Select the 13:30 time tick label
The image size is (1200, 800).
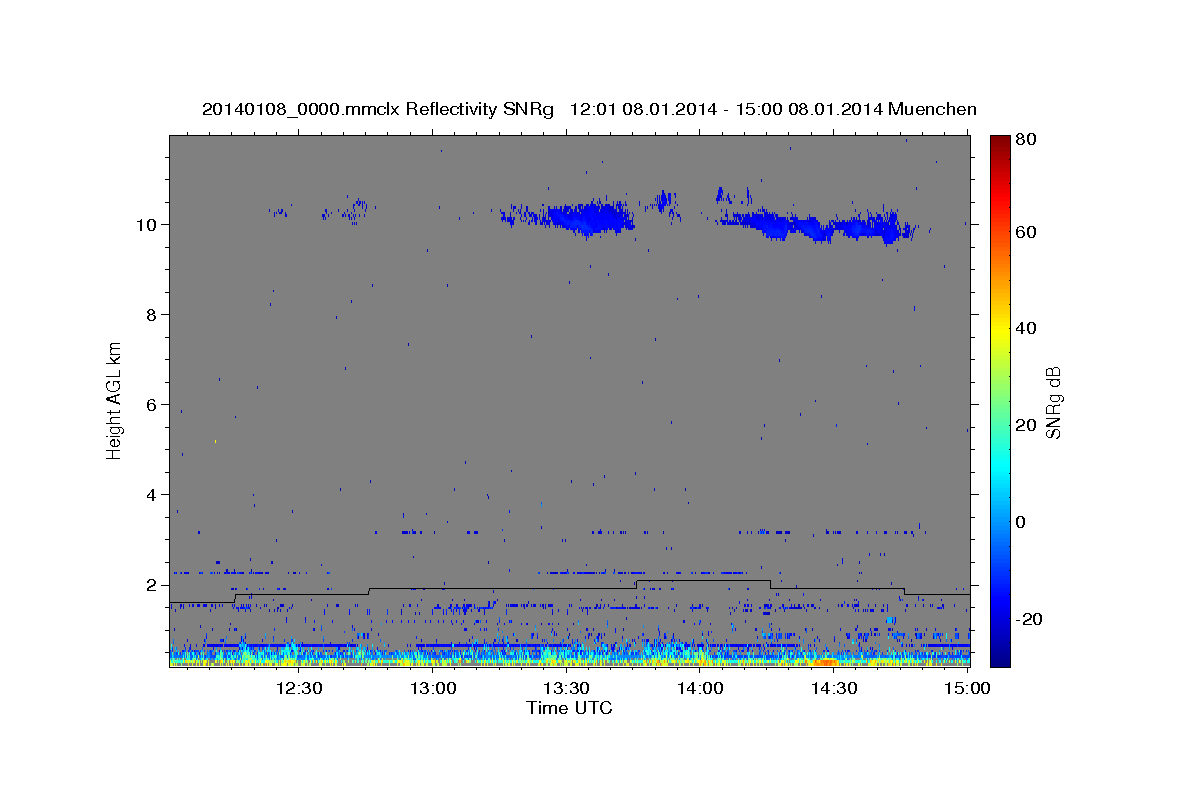(x=566, y=689)
